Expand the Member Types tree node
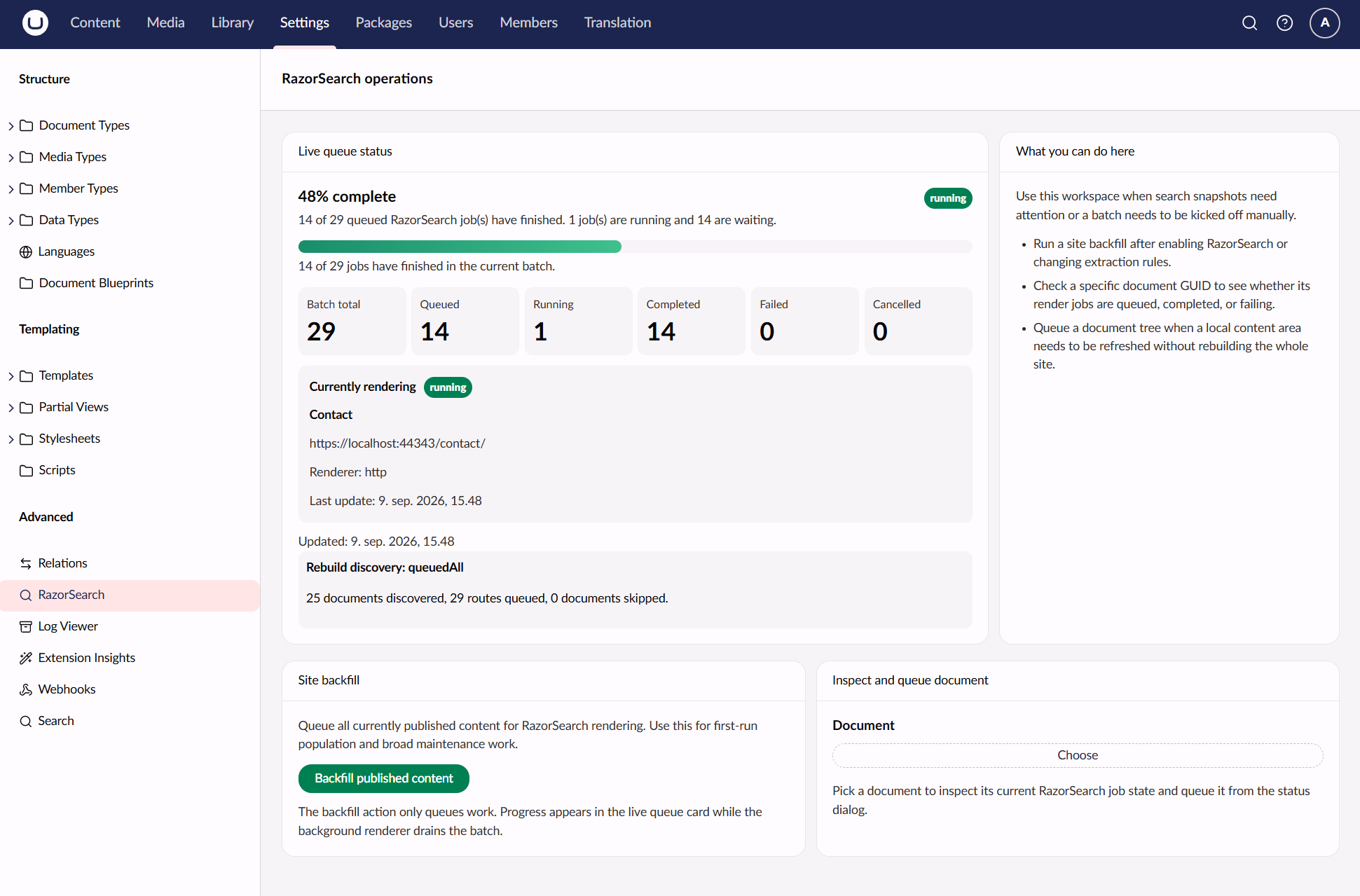Viewport: 1360px width, 896px height. (x=11, y=189)
